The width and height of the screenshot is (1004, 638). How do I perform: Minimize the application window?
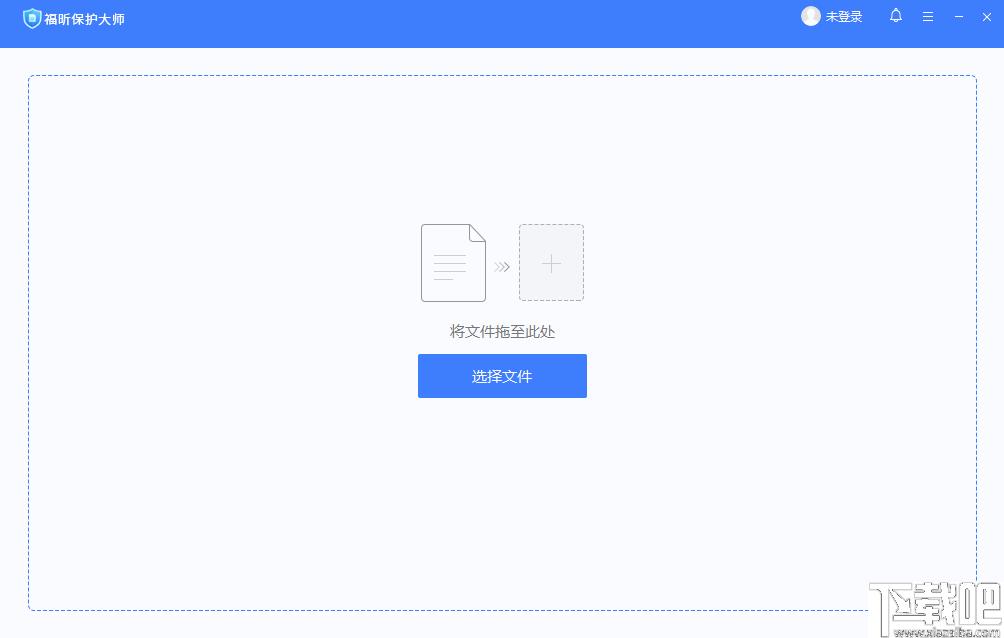(x=959, y=17)
